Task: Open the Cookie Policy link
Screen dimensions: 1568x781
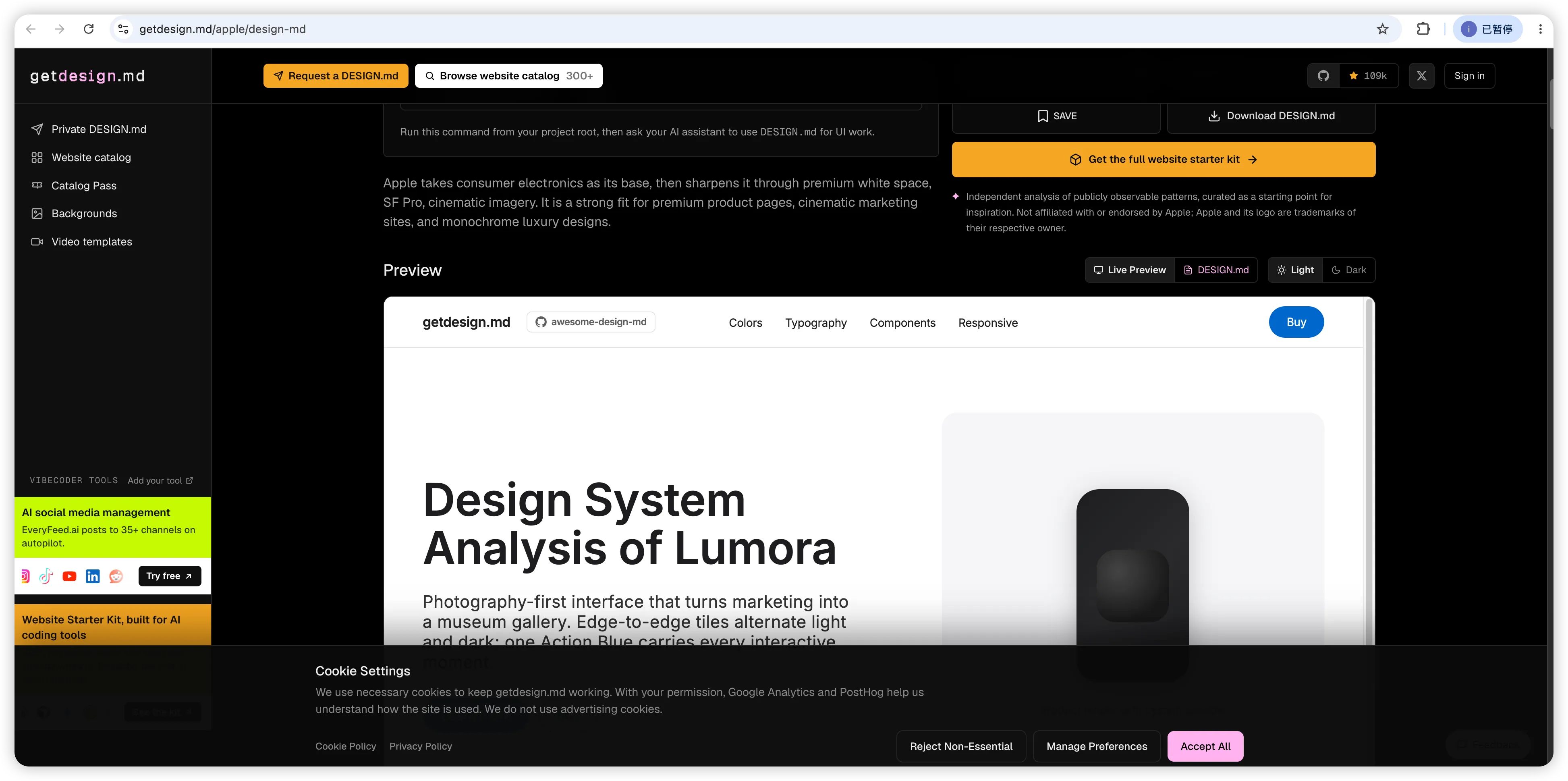Action: click(x=346, y=747)
